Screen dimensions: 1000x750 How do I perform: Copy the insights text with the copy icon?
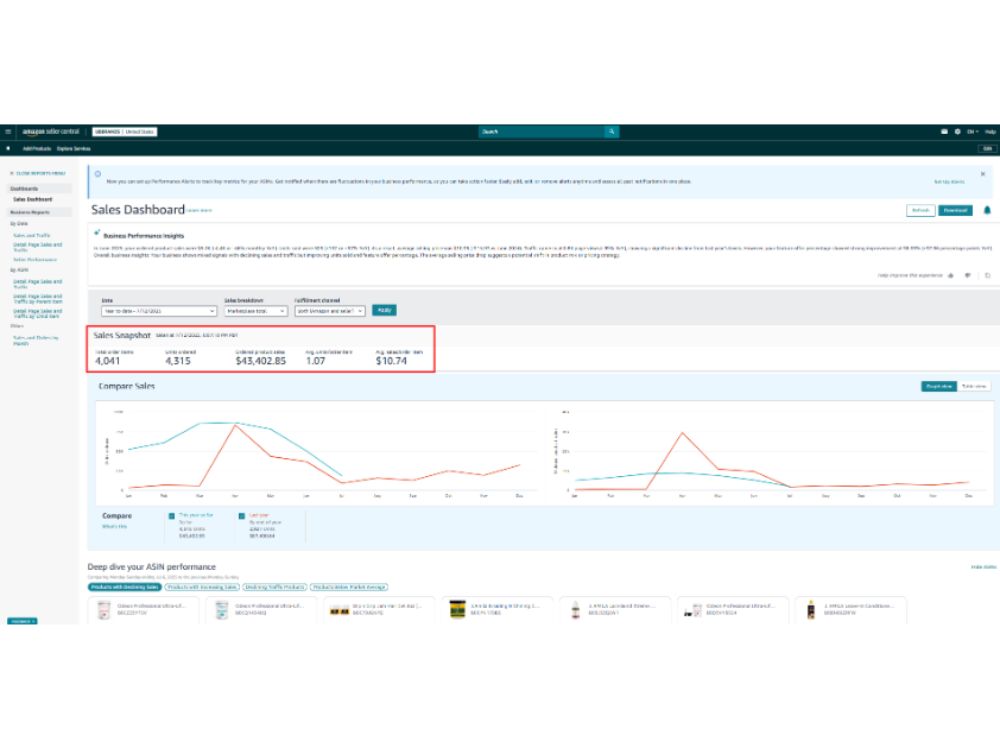click(987, 276)
